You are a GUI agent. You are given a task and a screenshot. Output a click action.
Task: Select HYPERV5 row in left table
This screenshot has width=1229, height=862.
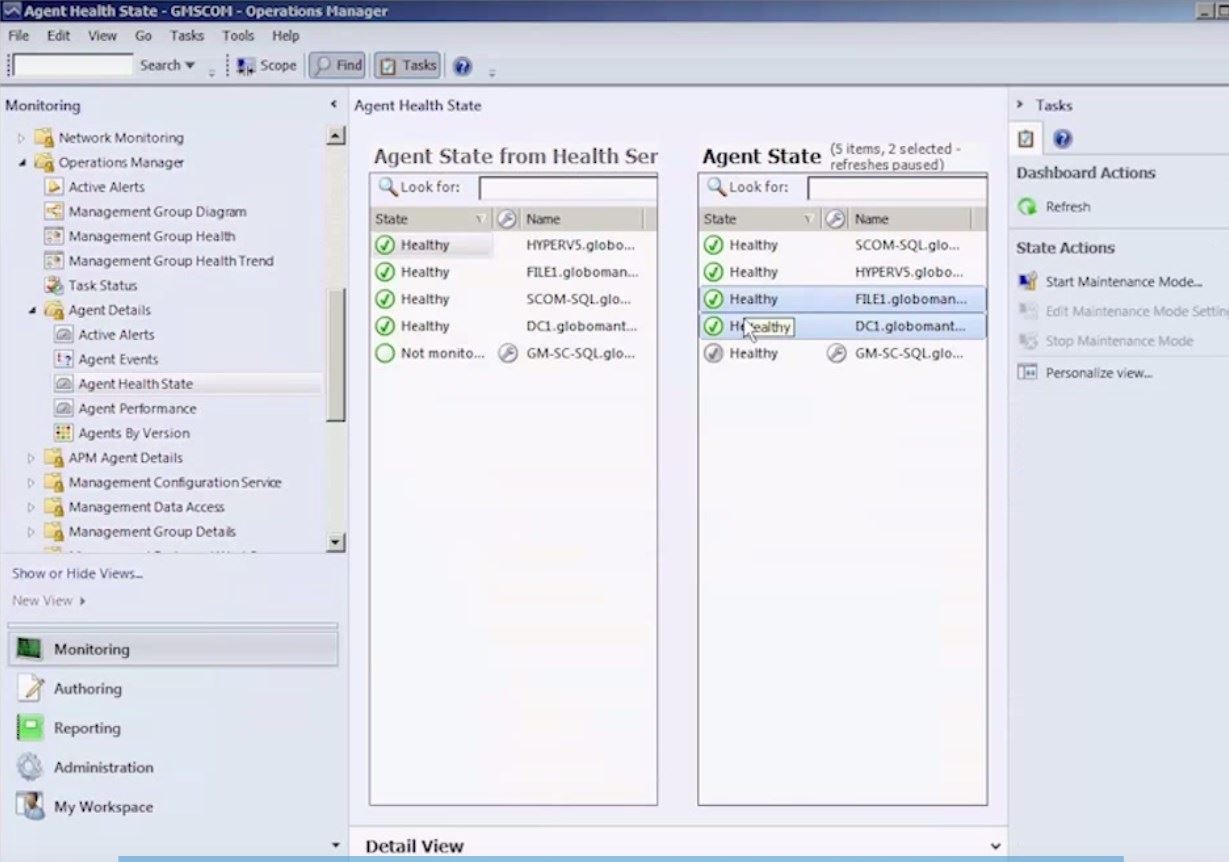(x=513, y=245)
